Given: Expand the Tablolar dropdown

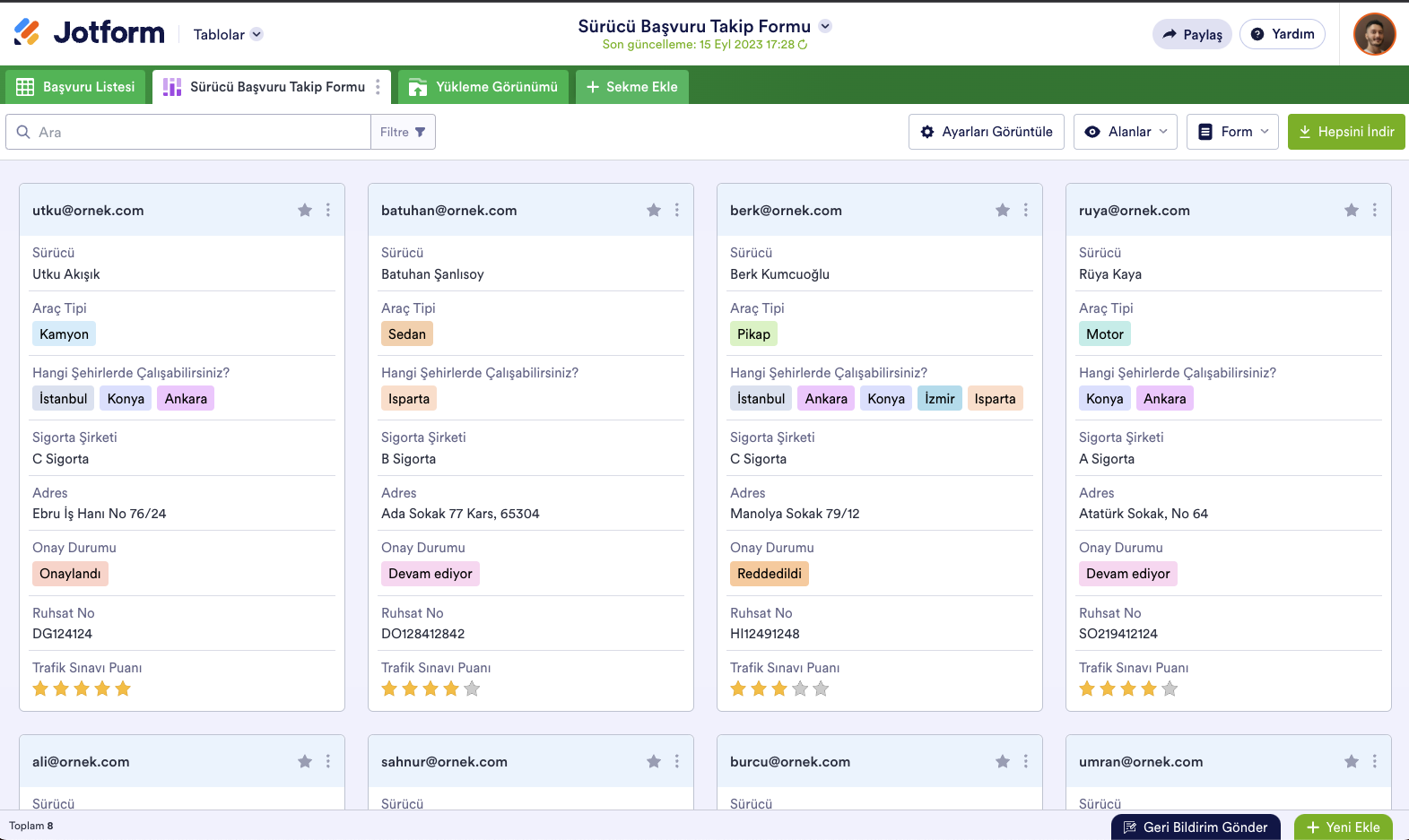Looking at the screenshot, I should click(x=228, y=34).
